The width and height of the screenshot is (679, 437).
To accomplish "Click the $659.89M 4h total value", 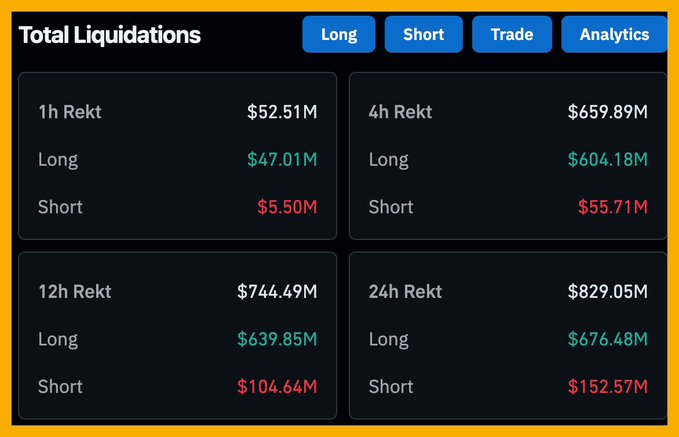I will 607,112.
